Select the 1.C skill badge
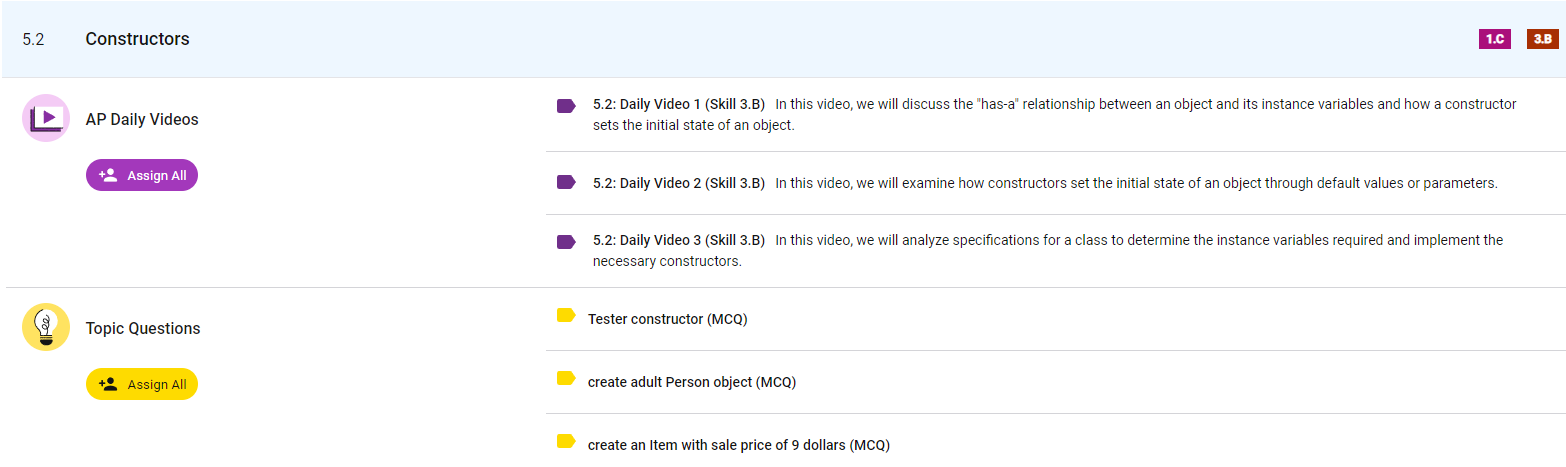 pos(1494,39)
